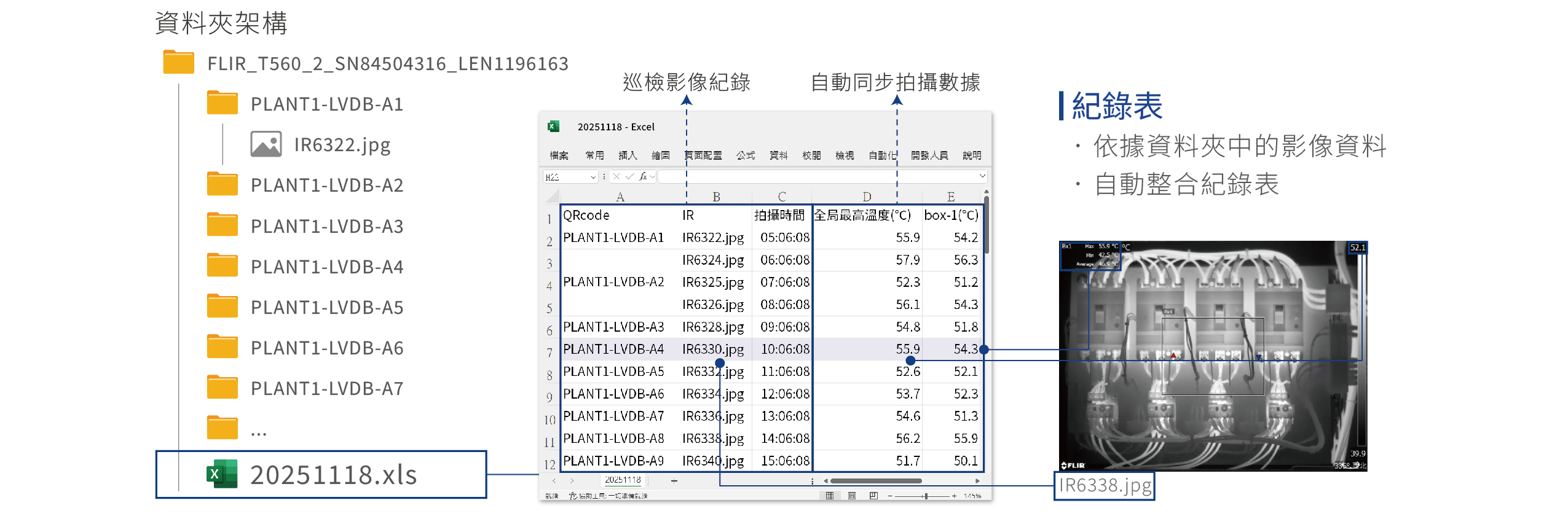Select the 20251118 sheet tab
Image resolution: width=1568 pixels, height=519 pixels.
pos(623,480)
